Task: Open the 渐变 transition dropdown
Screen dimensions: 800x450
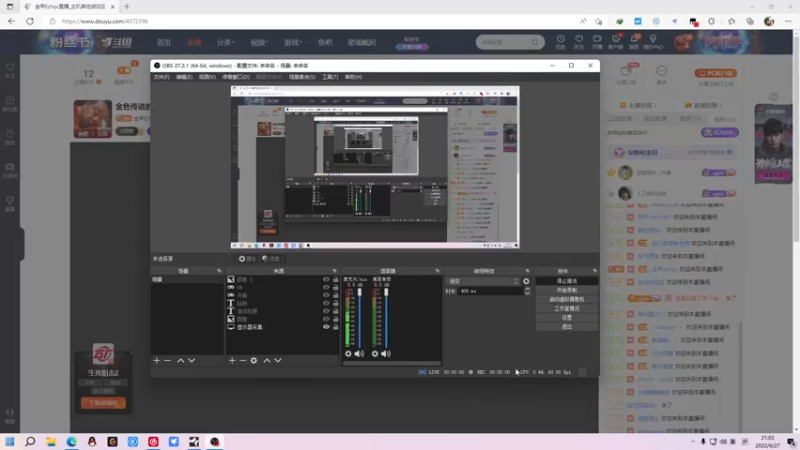Action: [483, 281]
